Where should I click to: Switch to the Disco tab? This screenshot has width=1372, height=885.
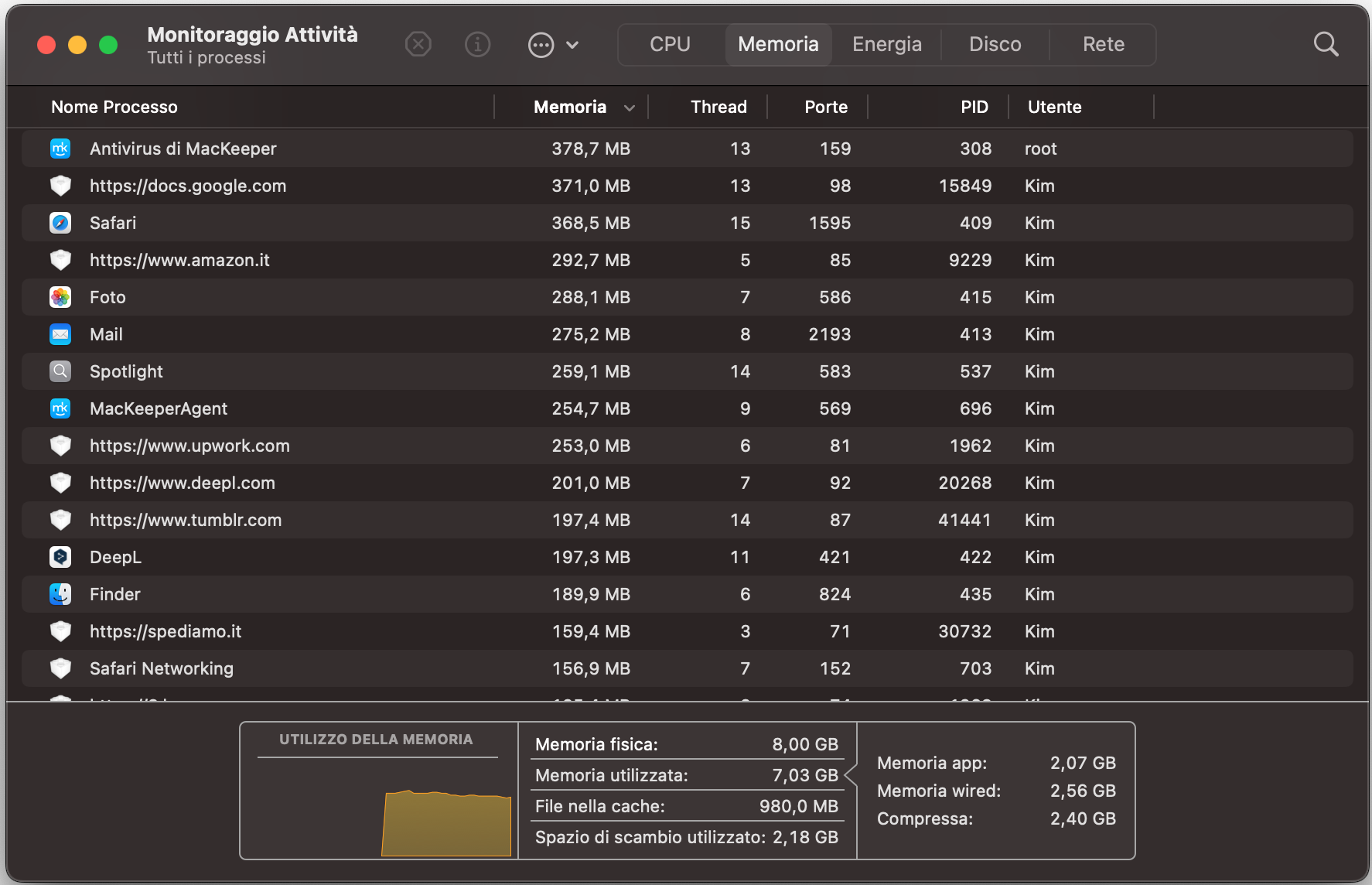995,44
